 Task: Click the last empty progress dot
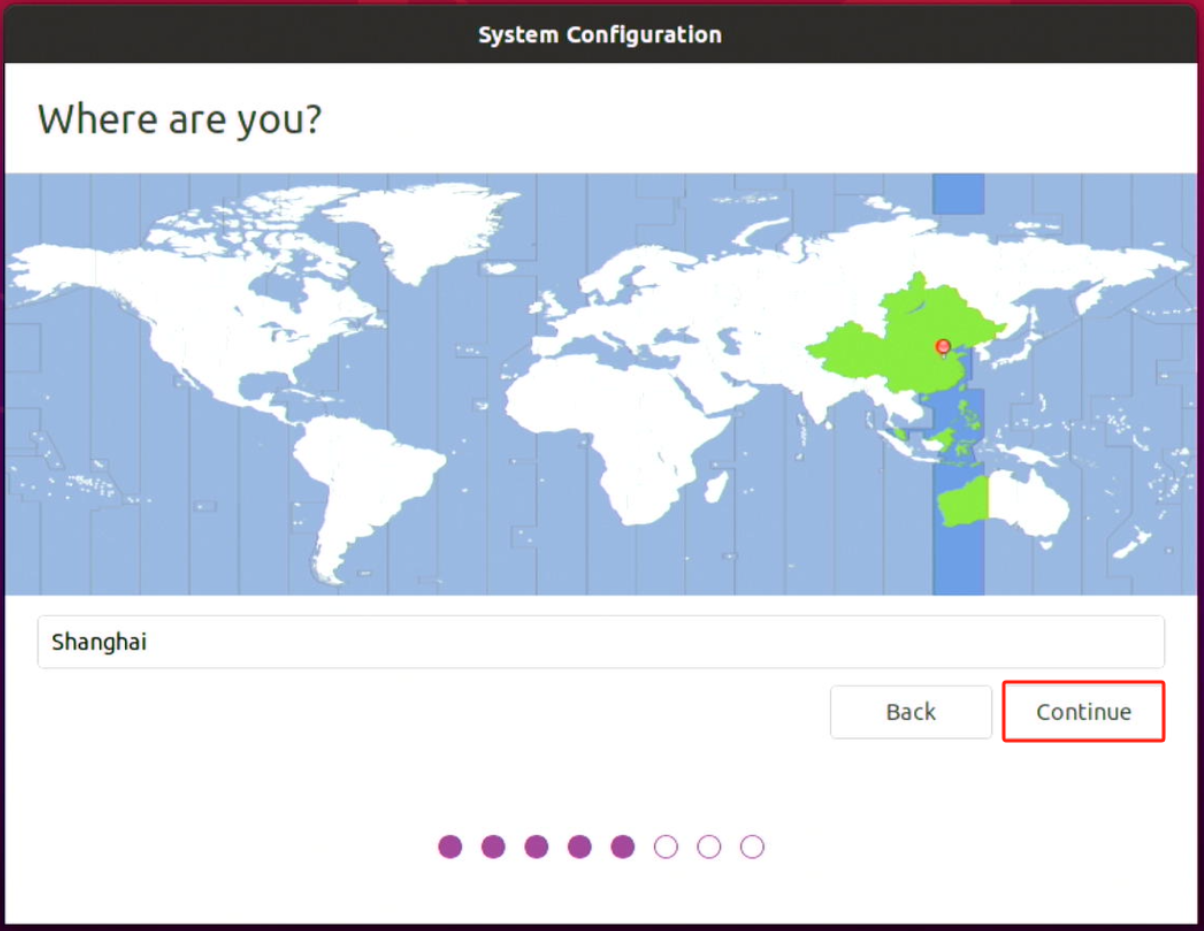752,847
